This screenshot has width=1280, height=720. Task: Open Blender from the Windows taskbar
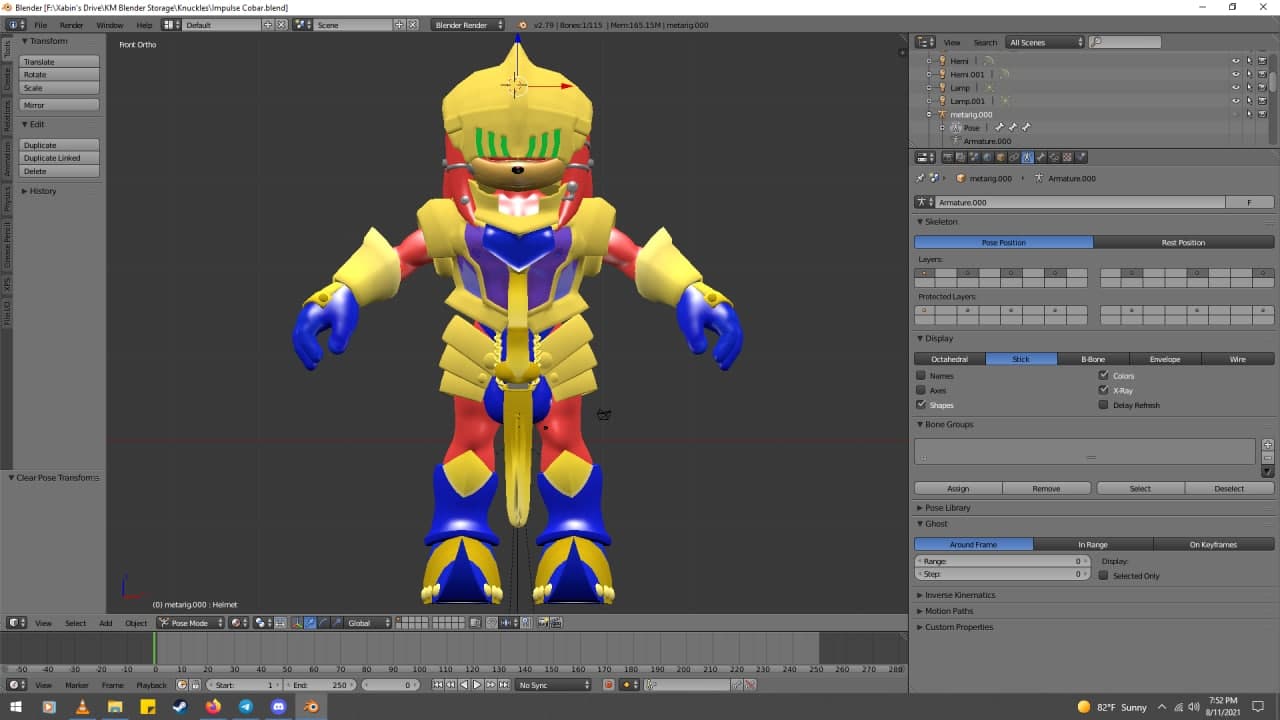click(312, 707)
